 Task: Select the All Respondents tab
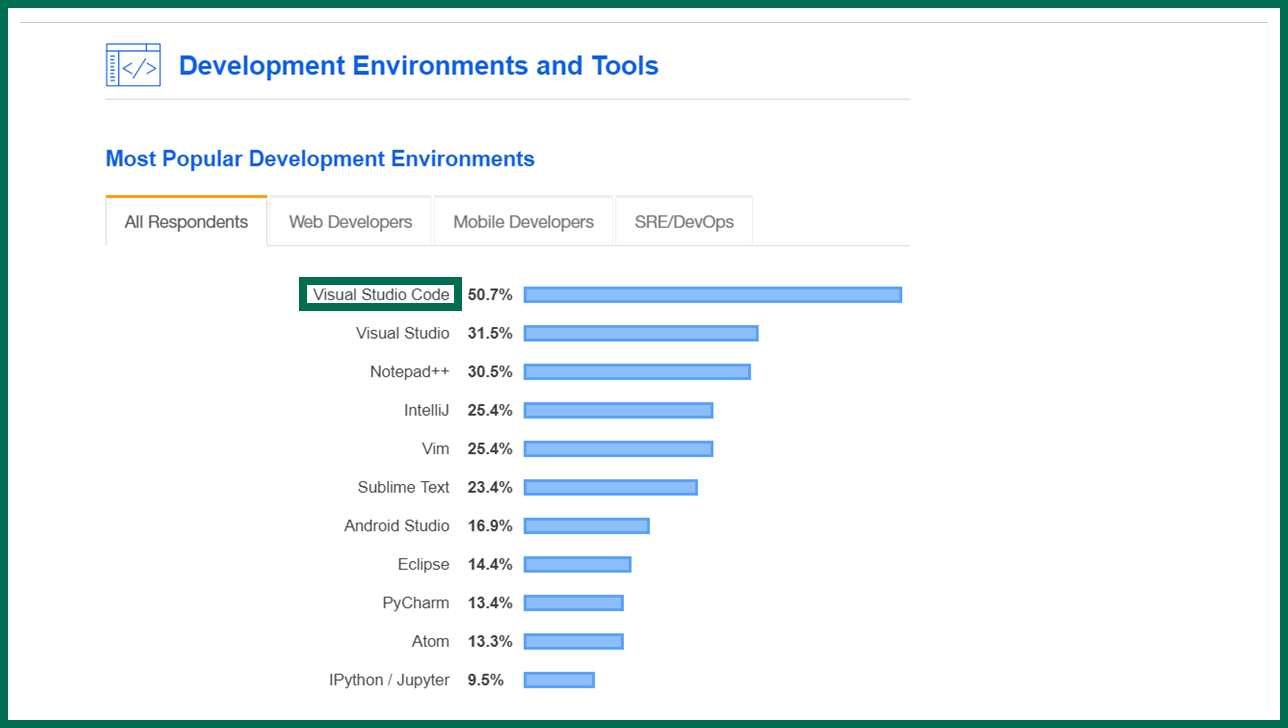[186, 222]
